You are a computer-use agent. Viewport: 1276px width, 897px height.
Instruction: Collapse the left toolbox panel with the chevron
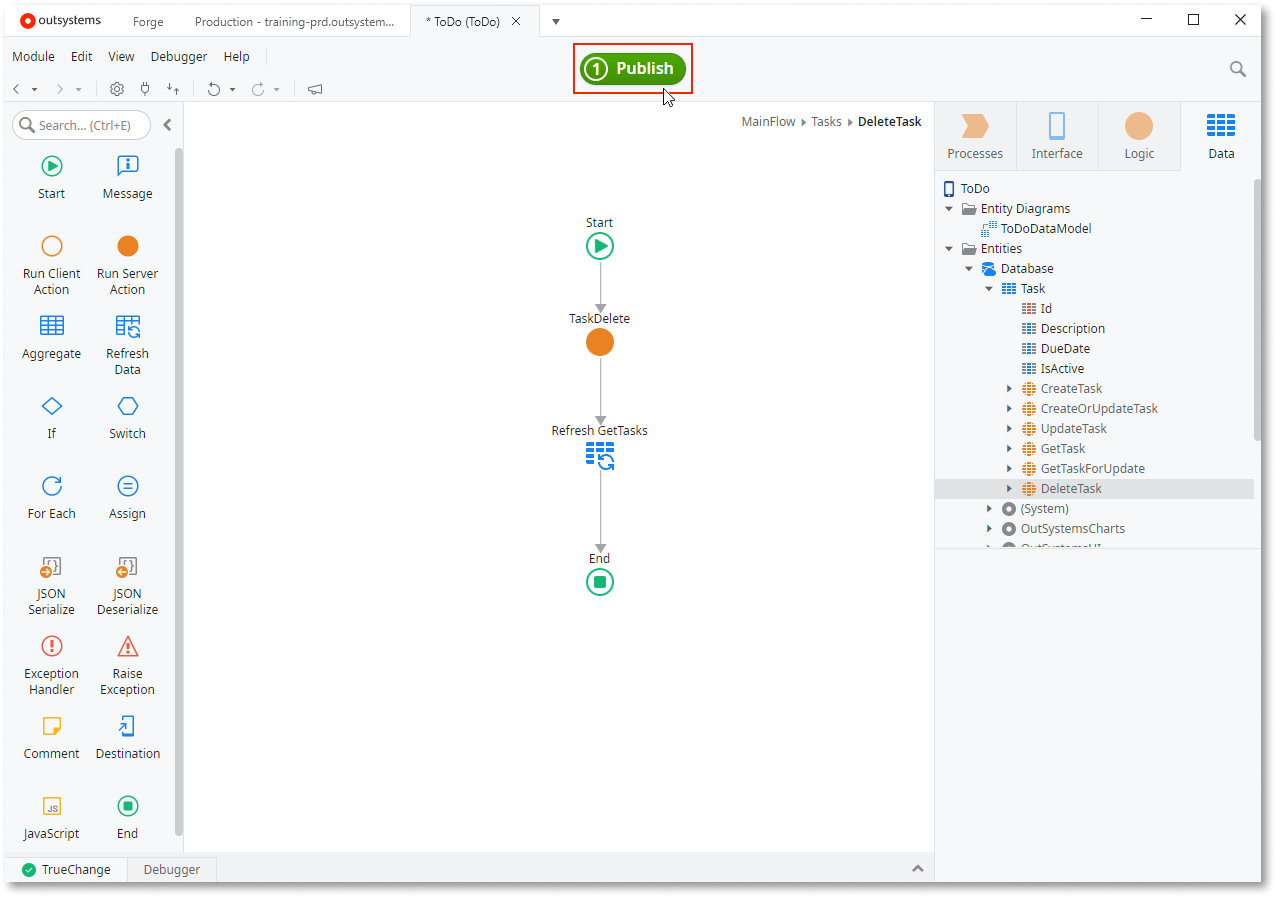(167, 125)
